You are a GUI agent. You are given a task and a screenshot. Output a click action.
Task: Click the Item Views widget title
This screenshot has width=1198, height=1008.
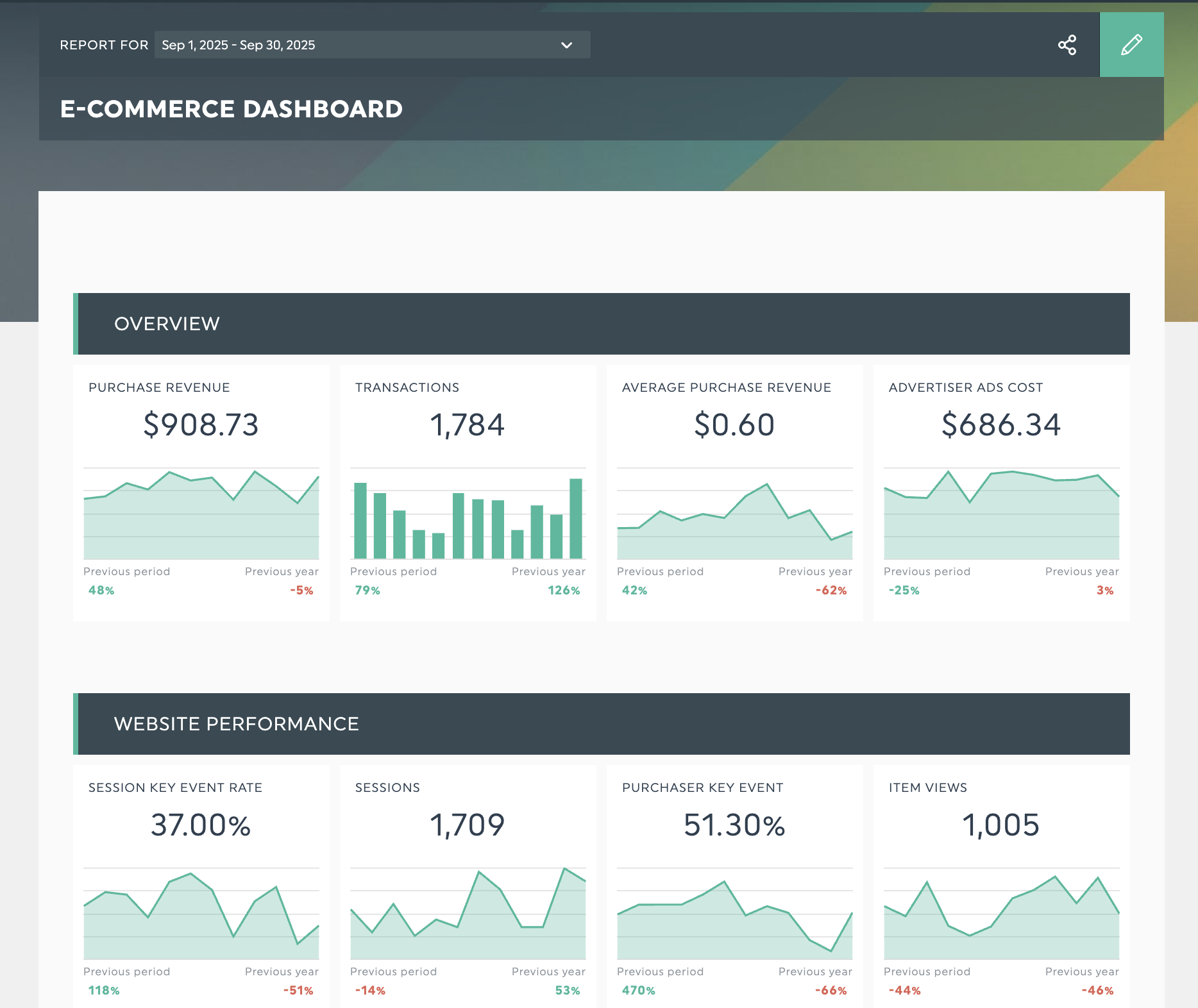click(x=927, y=787)
